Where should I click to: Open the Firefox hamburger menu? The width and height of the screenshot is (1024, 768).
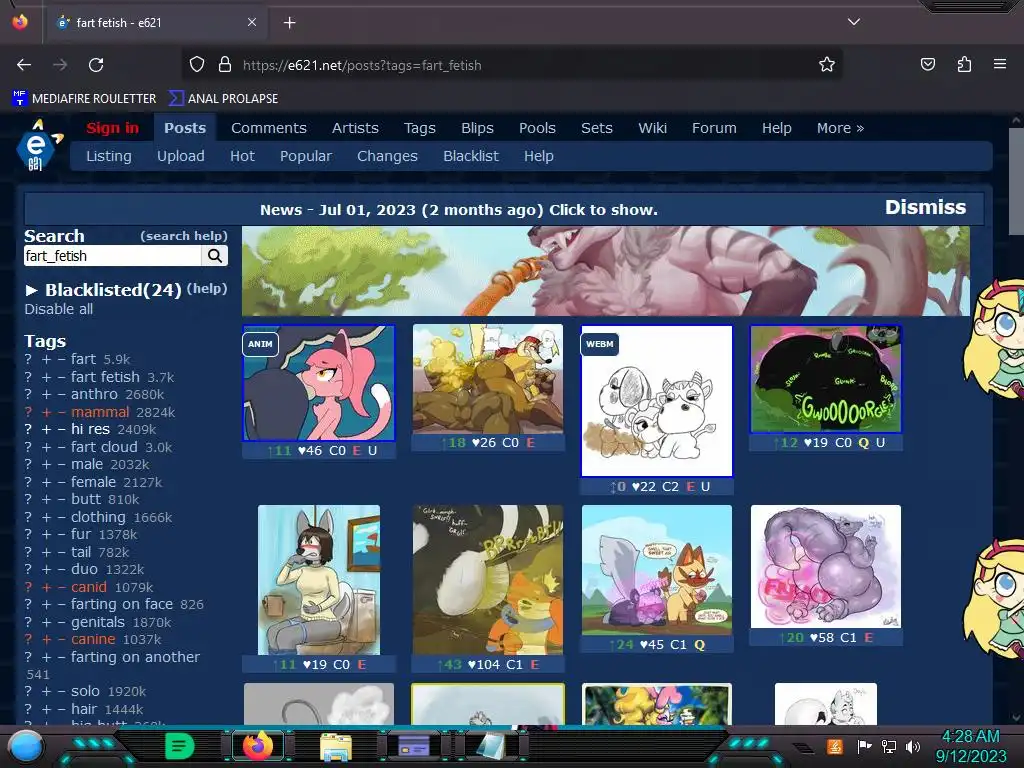1000,65
